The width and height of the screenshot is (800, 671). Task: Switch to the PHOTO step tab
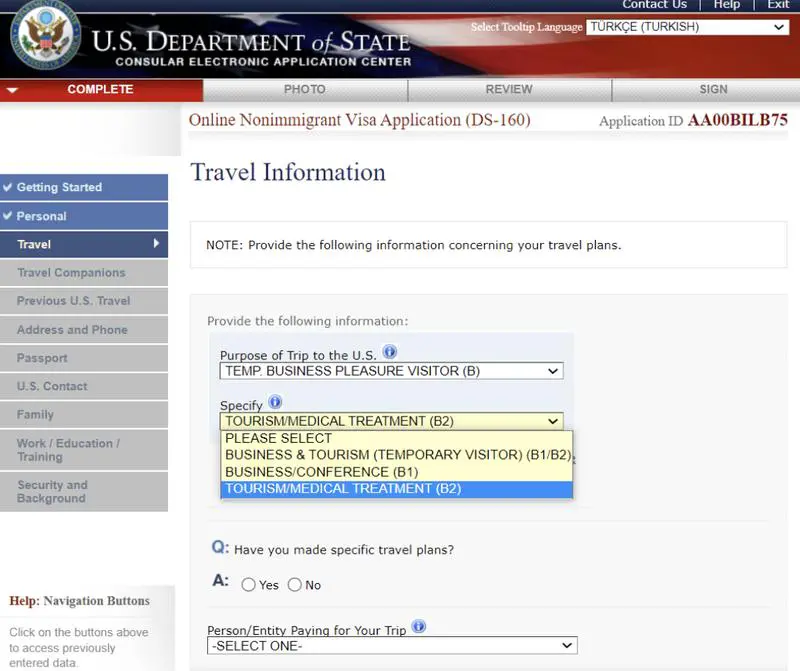pos(305,90)
